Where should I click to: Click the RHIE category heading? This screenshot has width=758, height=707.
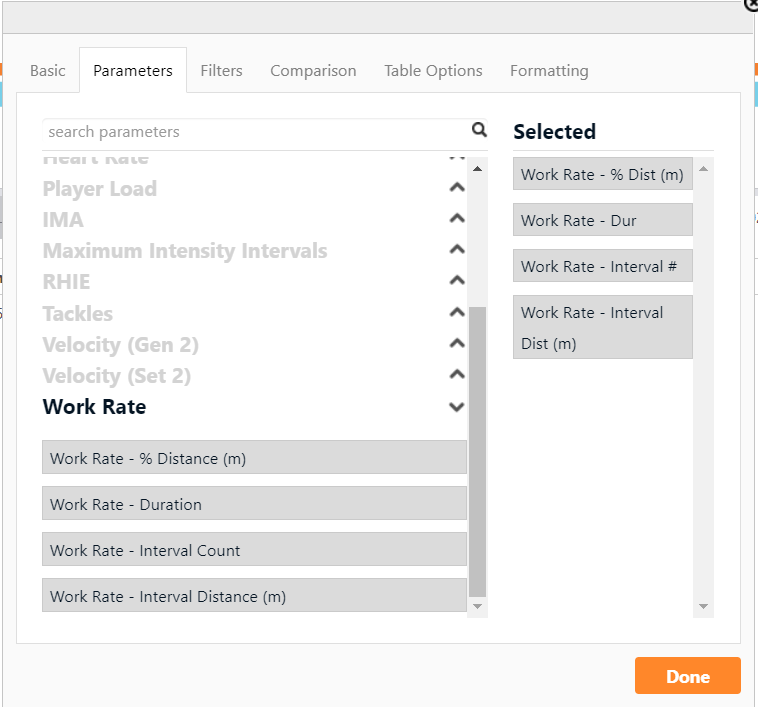[x=66, y=282]
